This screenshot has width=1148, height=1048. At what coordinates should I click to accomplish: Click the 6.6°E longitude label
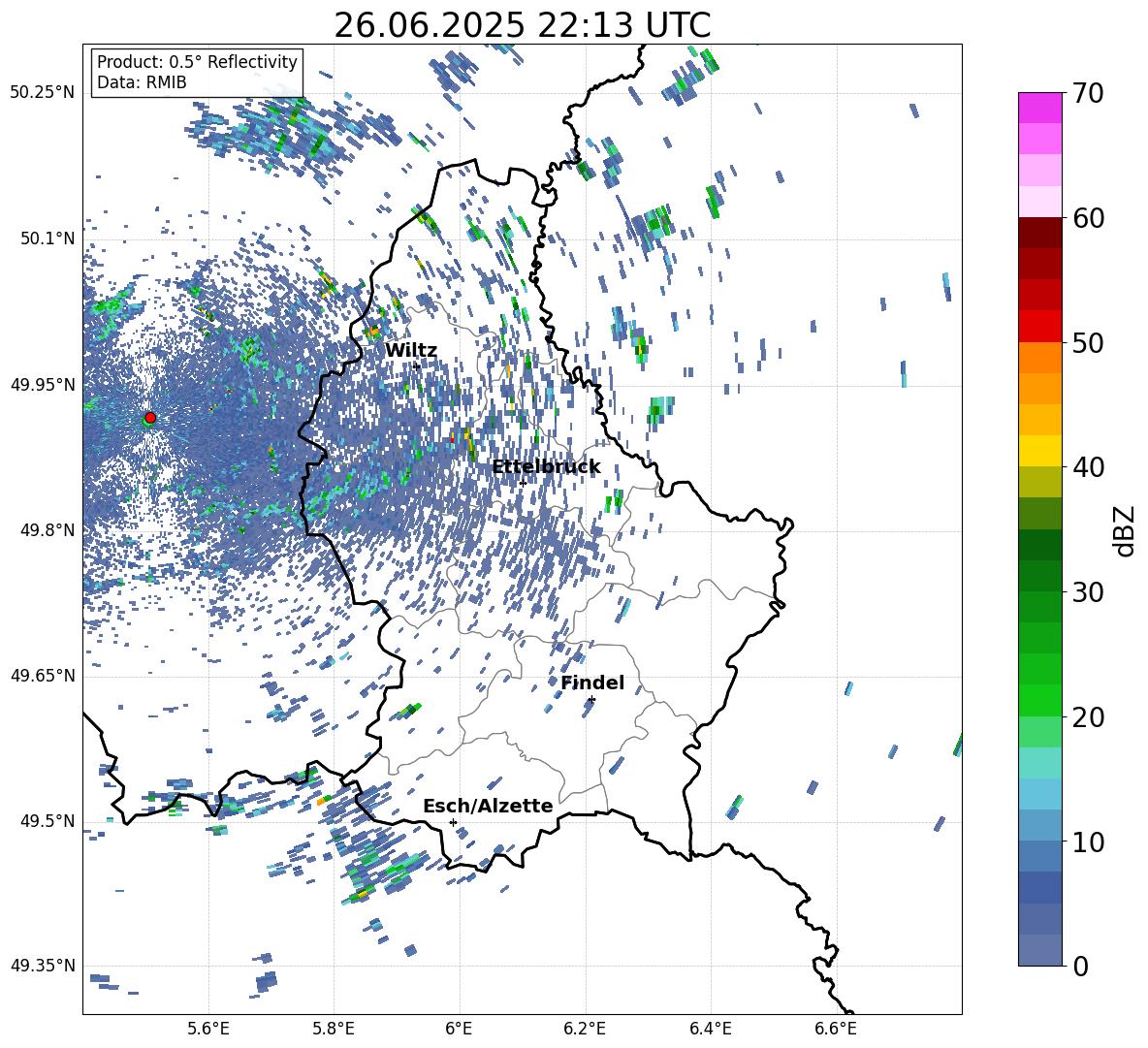tap(836, 1029)
